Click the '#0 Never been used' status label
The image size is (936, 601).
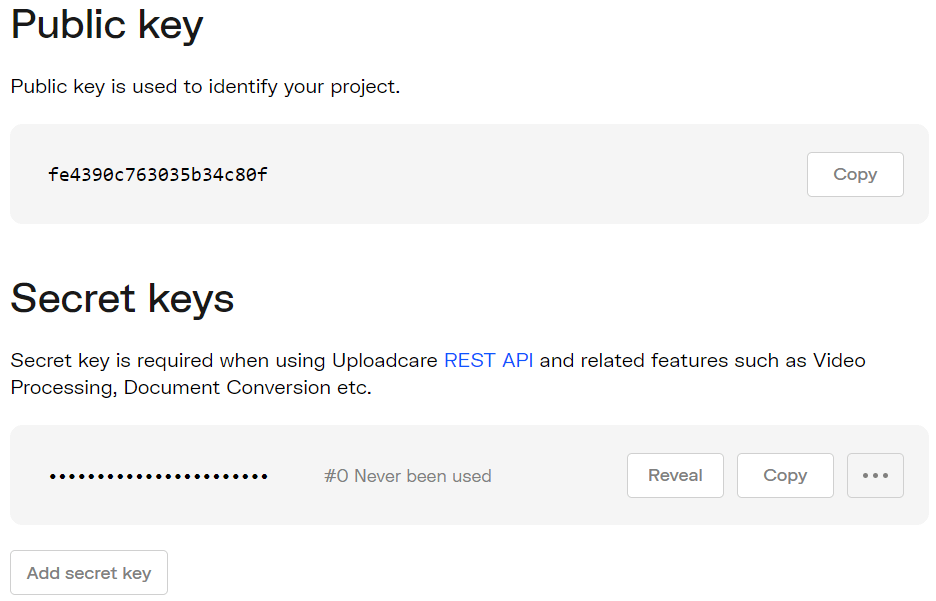coord(408,475)
